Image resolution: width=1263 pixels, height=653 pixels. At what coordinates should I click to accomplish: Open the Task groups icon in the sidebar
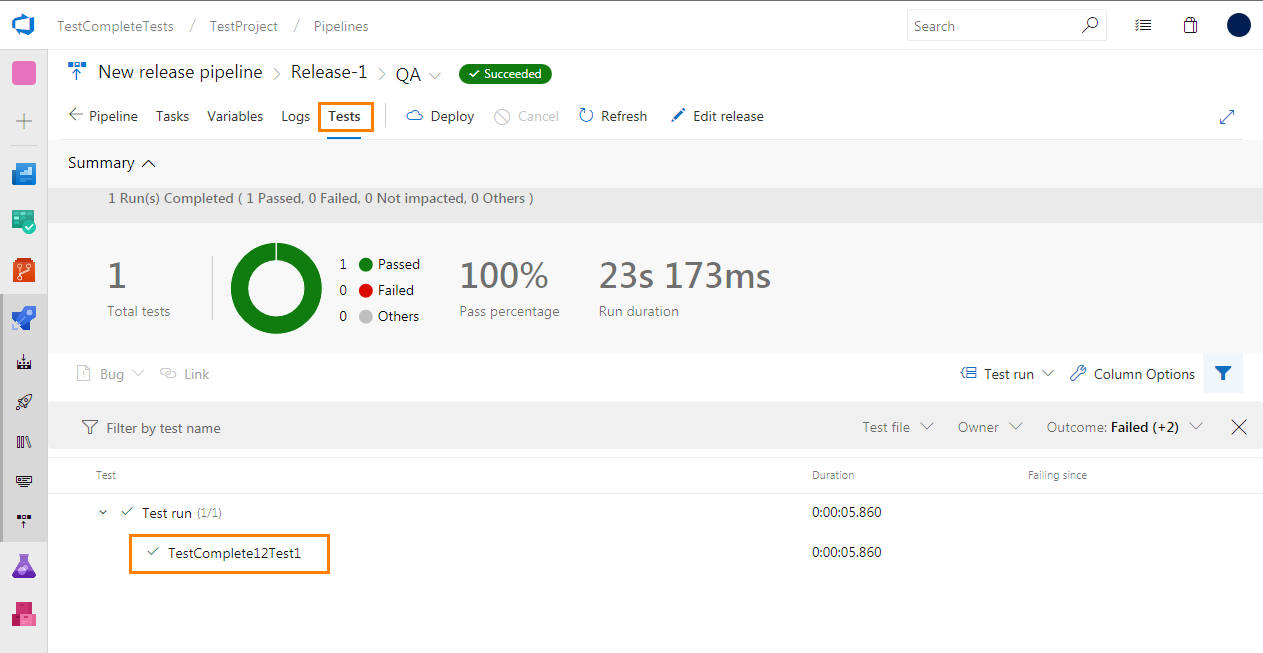pos(24,481)
